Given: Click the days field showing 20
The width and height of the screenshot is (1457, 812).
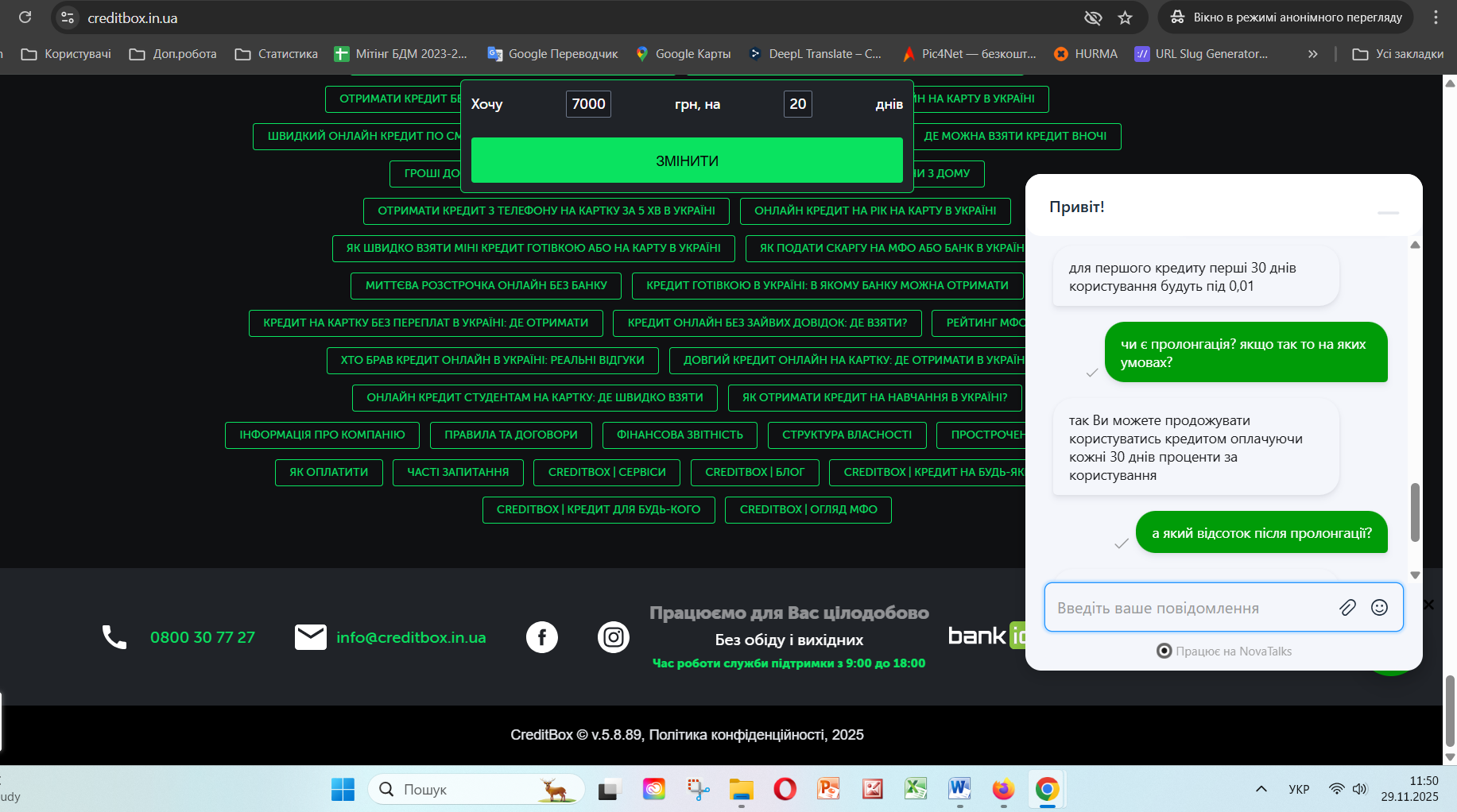Looking at the screenshot, I should click(x=798, y=104).
